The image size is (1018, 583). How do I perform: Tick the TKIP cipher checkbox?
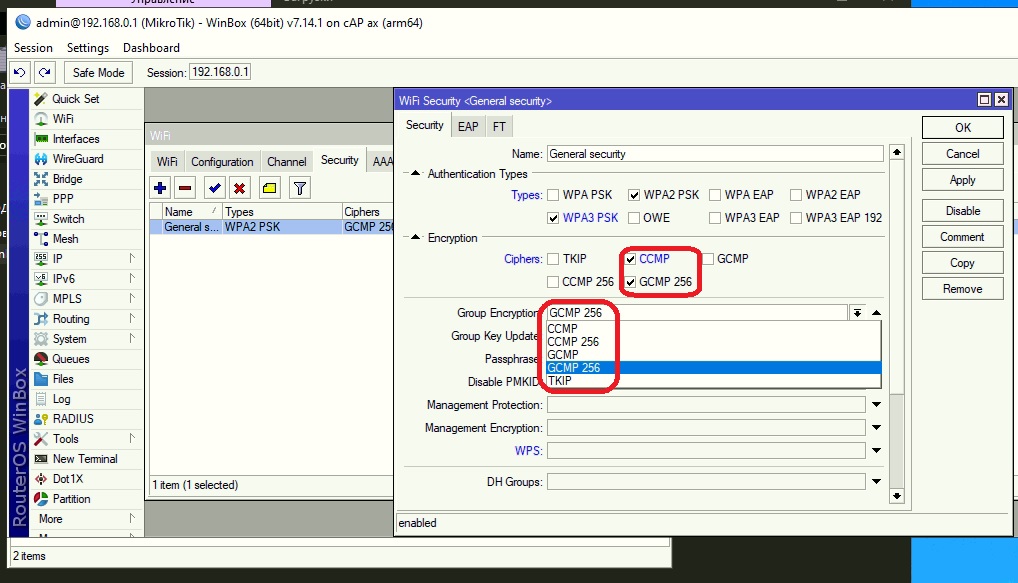coord(553,259)
